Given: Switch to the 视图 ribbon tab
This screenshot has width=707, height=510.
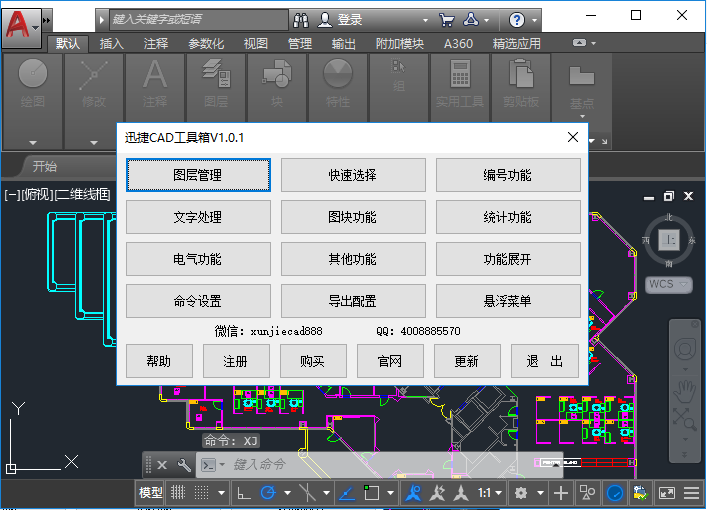Looking at the screenshot, I should (x=256, y=44).
